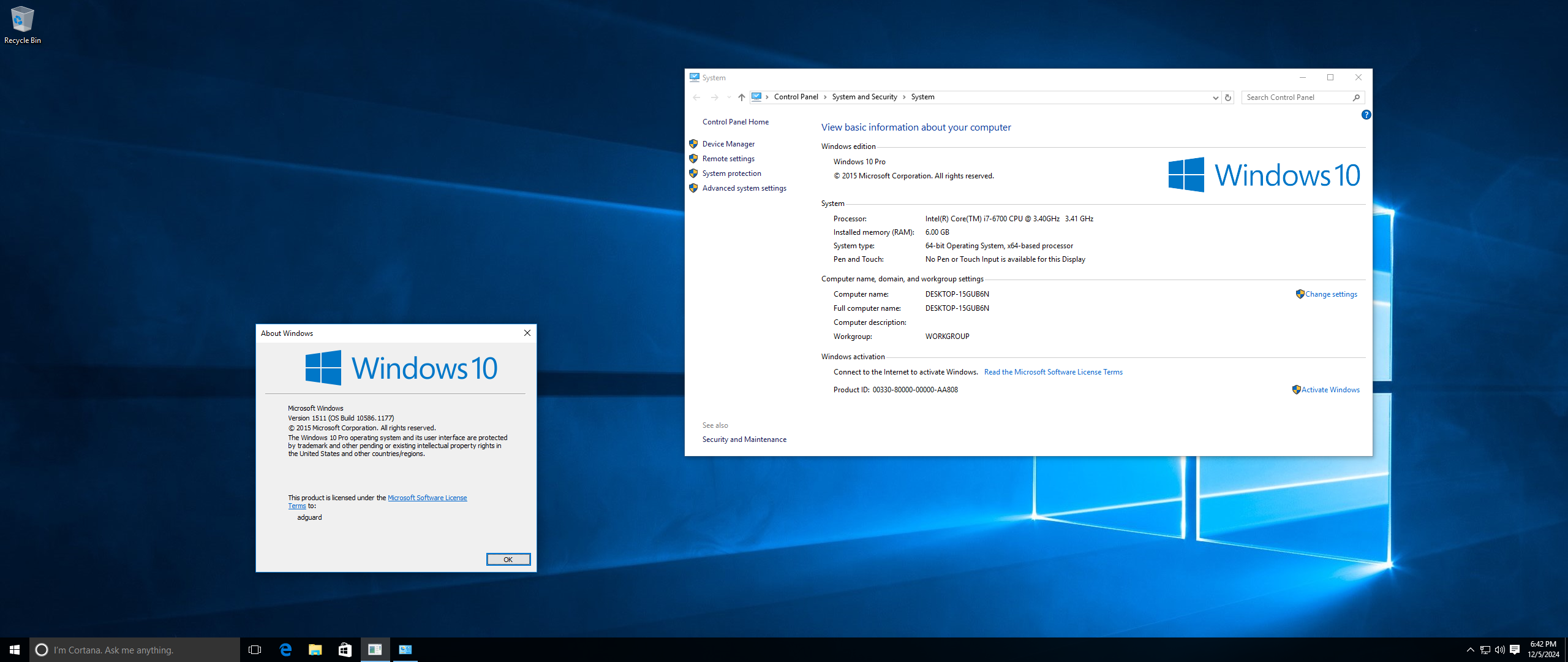
Task: Show hidden tray icons with the chevron
Action: pyautogui.click(x=1470, y=650)
